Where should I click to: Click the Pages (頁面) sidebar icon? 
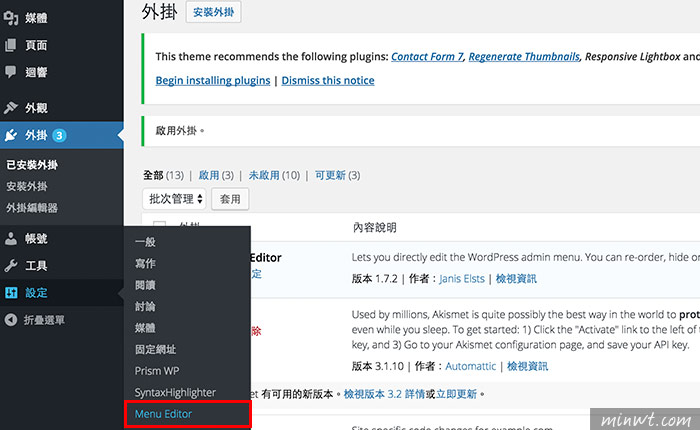pos(10,45)
